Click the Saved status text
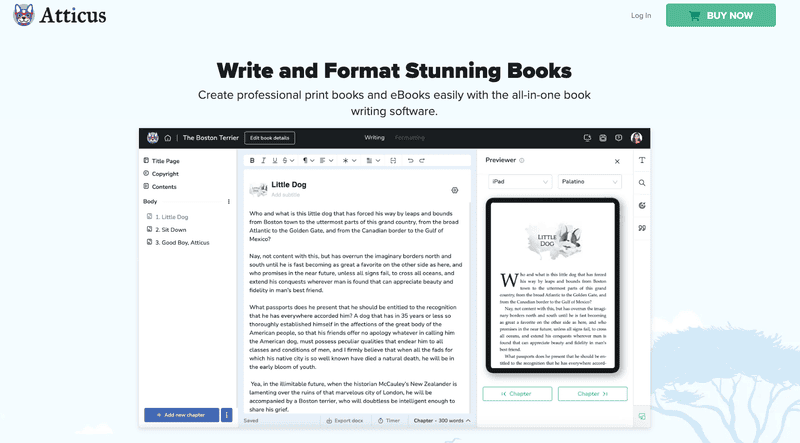The height and width of the screenshot is (443, 800). (x=251, y=421)
